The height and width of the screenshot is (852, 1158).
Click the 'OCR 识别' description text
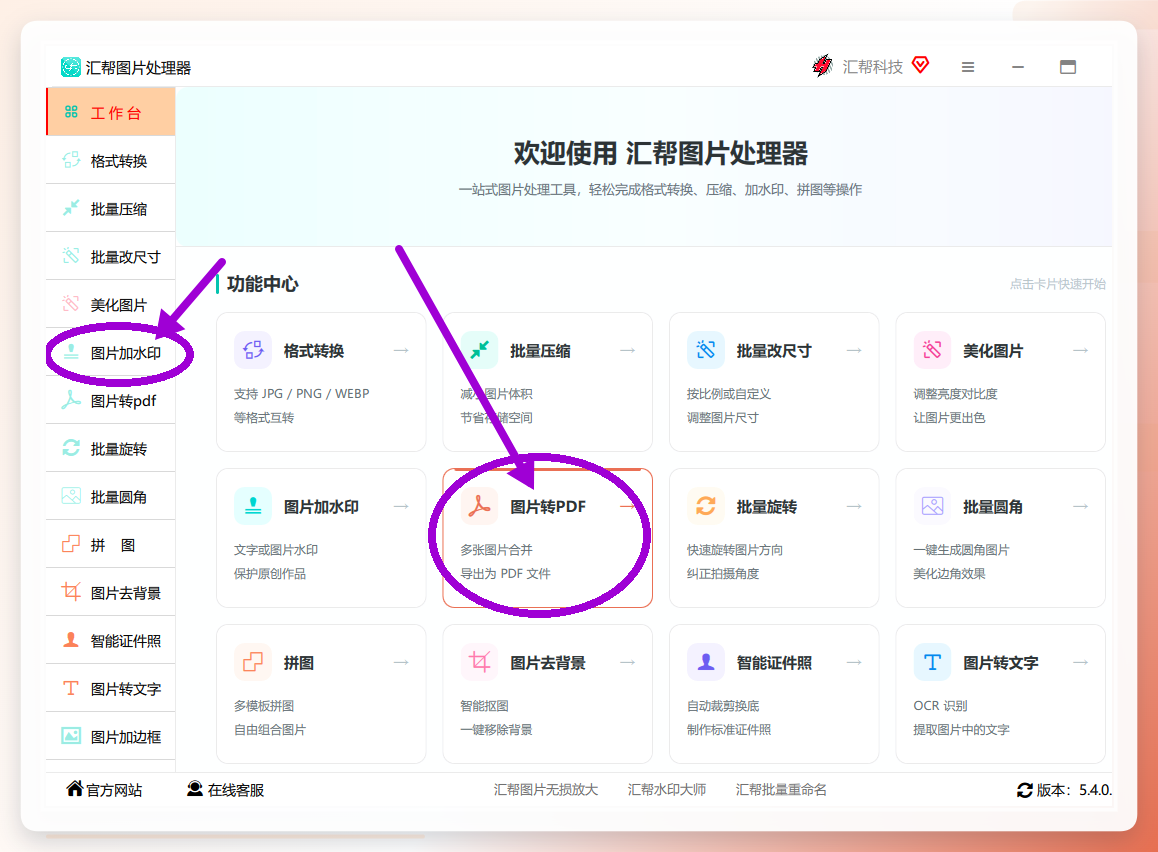(940, 706)
